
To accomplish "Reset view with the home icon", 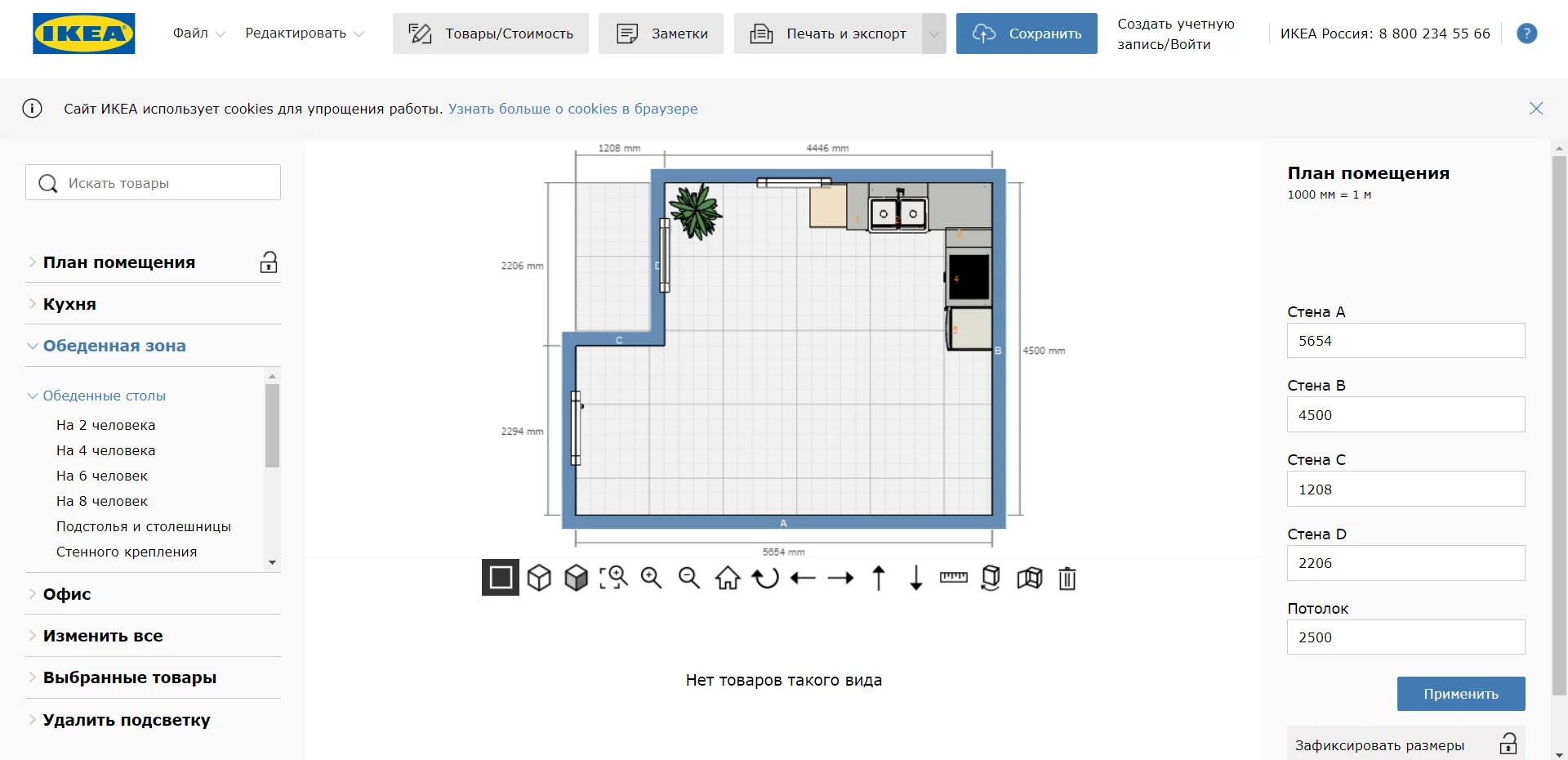I will coord(728,578).
